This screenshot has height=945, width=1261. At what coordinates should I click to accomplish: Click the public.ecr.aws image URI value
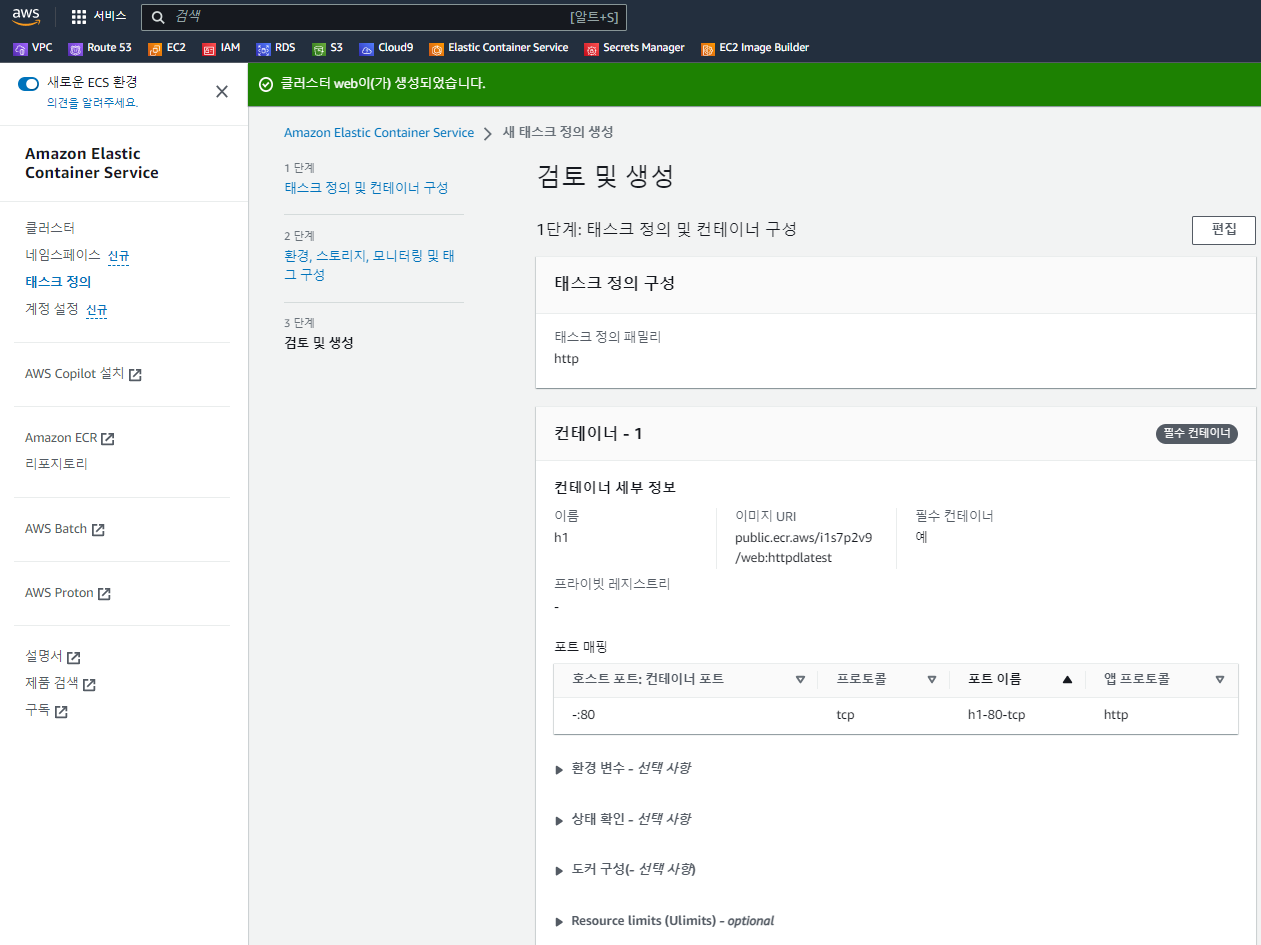pos(803,547)
